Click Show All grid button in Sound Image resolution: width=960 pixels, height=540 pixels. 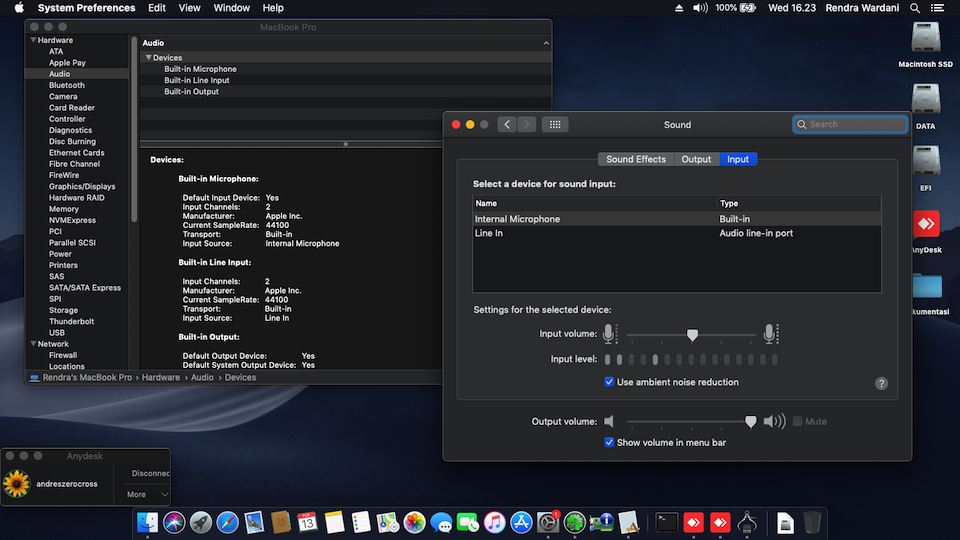(555, 124)
